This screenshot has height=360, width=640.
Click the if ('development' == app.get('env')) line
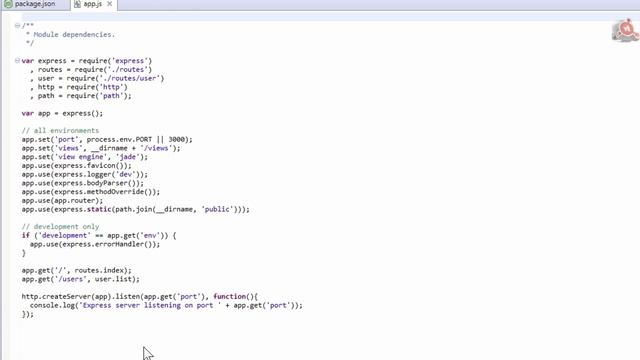click(99, 236)
